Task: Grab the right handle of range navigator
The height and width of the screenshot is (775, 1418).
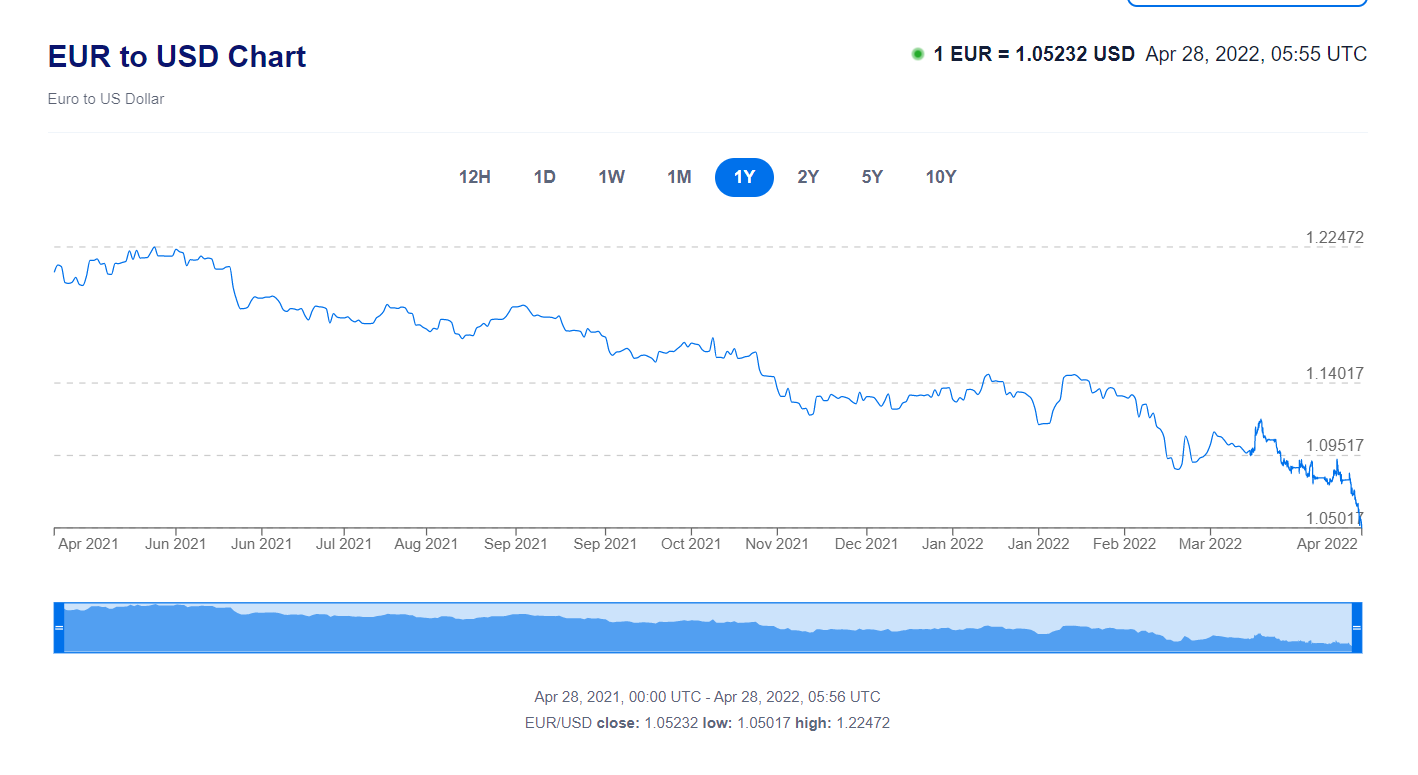Action: tap(1357, 627)
